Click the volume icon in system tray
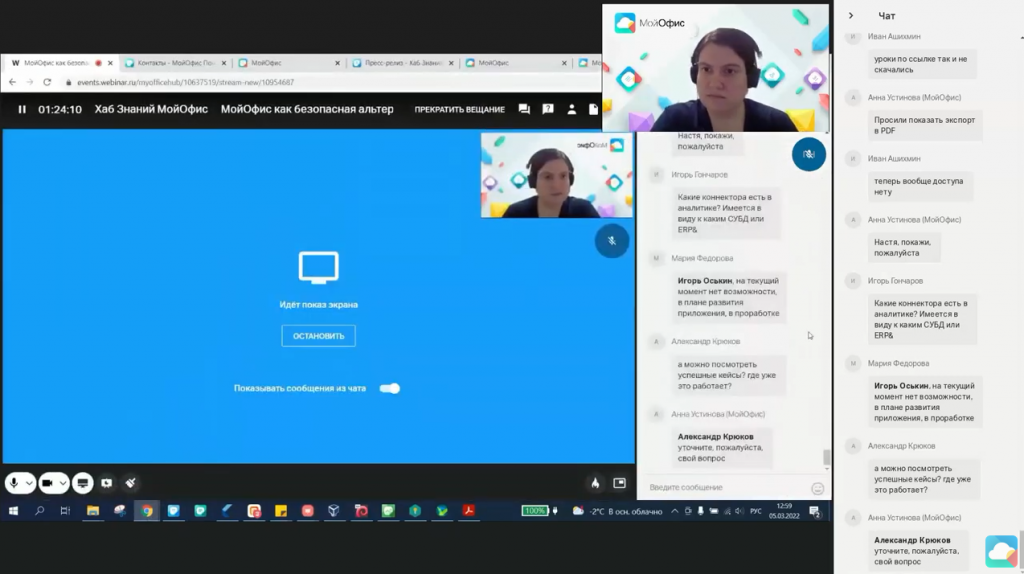Viewport: 1024px width, 574px height. [x=739, y=511]
